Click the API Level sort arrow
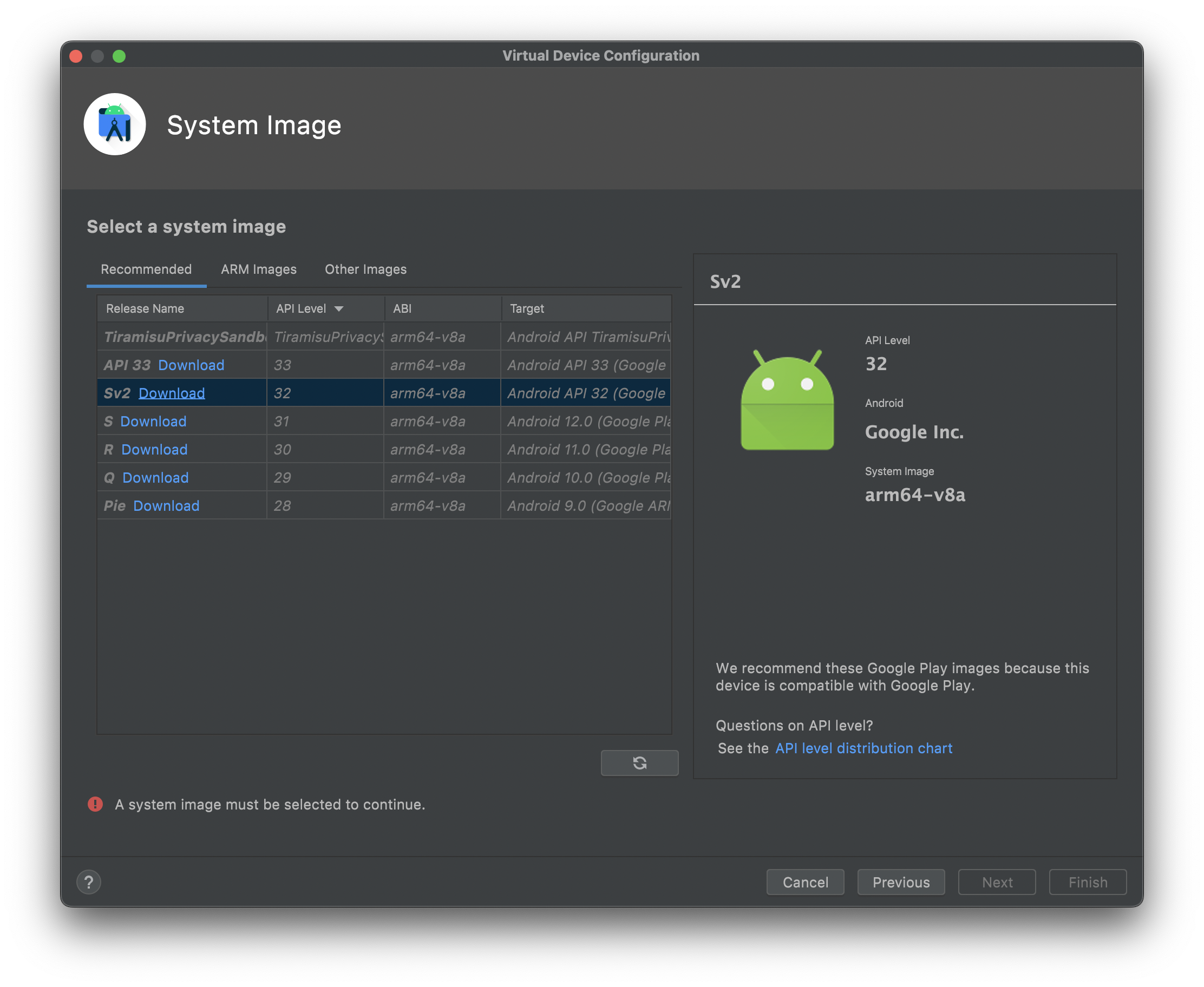The image size is (1204, 987). point(339,309)
